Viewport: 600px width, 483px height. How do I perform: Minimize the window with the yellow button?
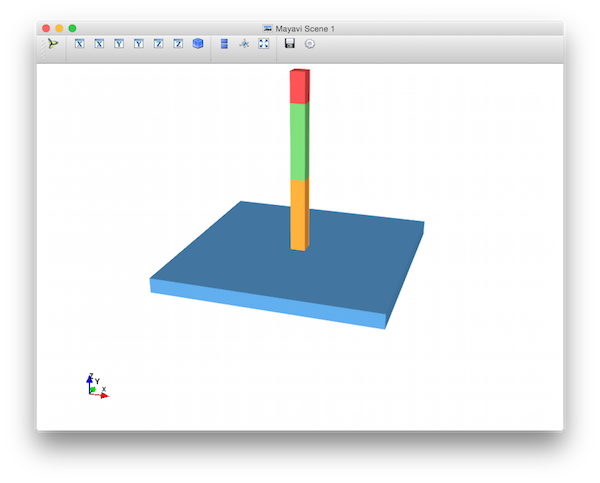click(x=59, y=28)
